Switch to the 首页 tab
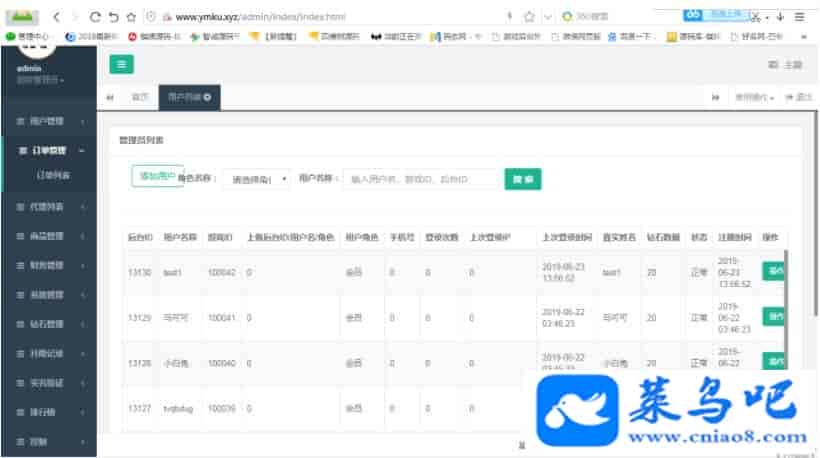Image resolution: width=820 pixels, height=458 pixels. (x=140, y=97)
